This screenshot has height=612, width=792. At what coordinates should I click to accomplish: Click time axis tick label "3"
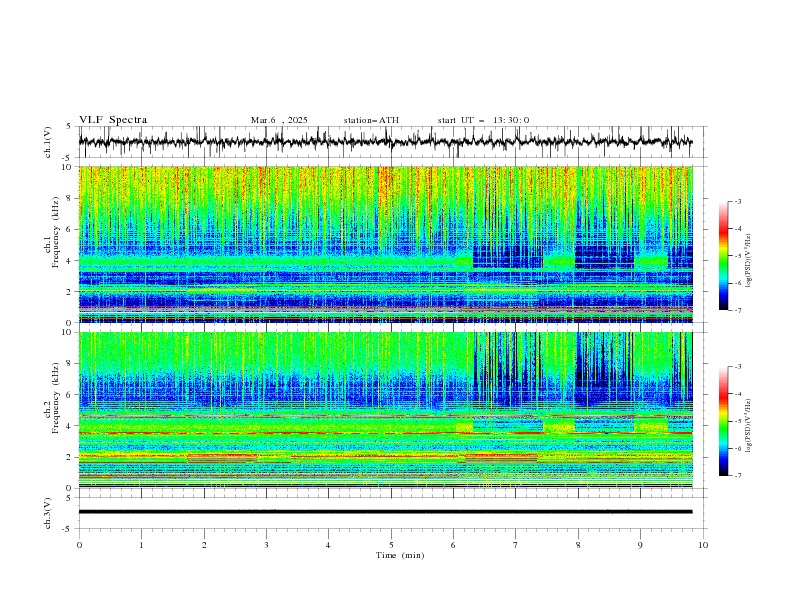tap(266, 545)
